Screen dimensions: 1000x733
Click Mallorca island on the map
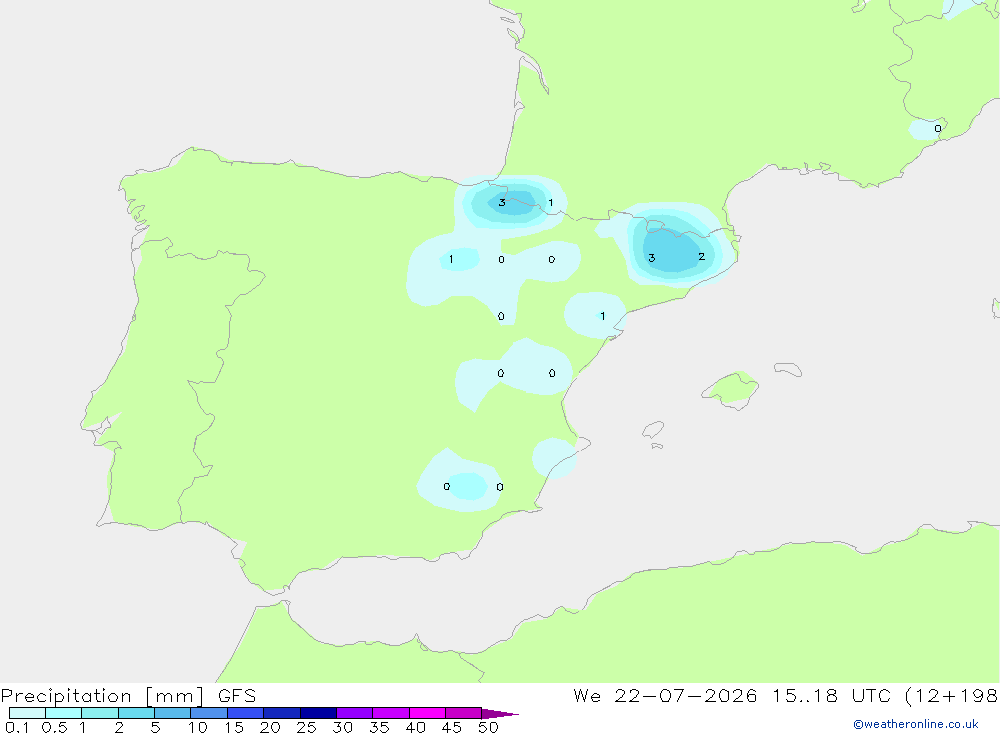point(731,388)
